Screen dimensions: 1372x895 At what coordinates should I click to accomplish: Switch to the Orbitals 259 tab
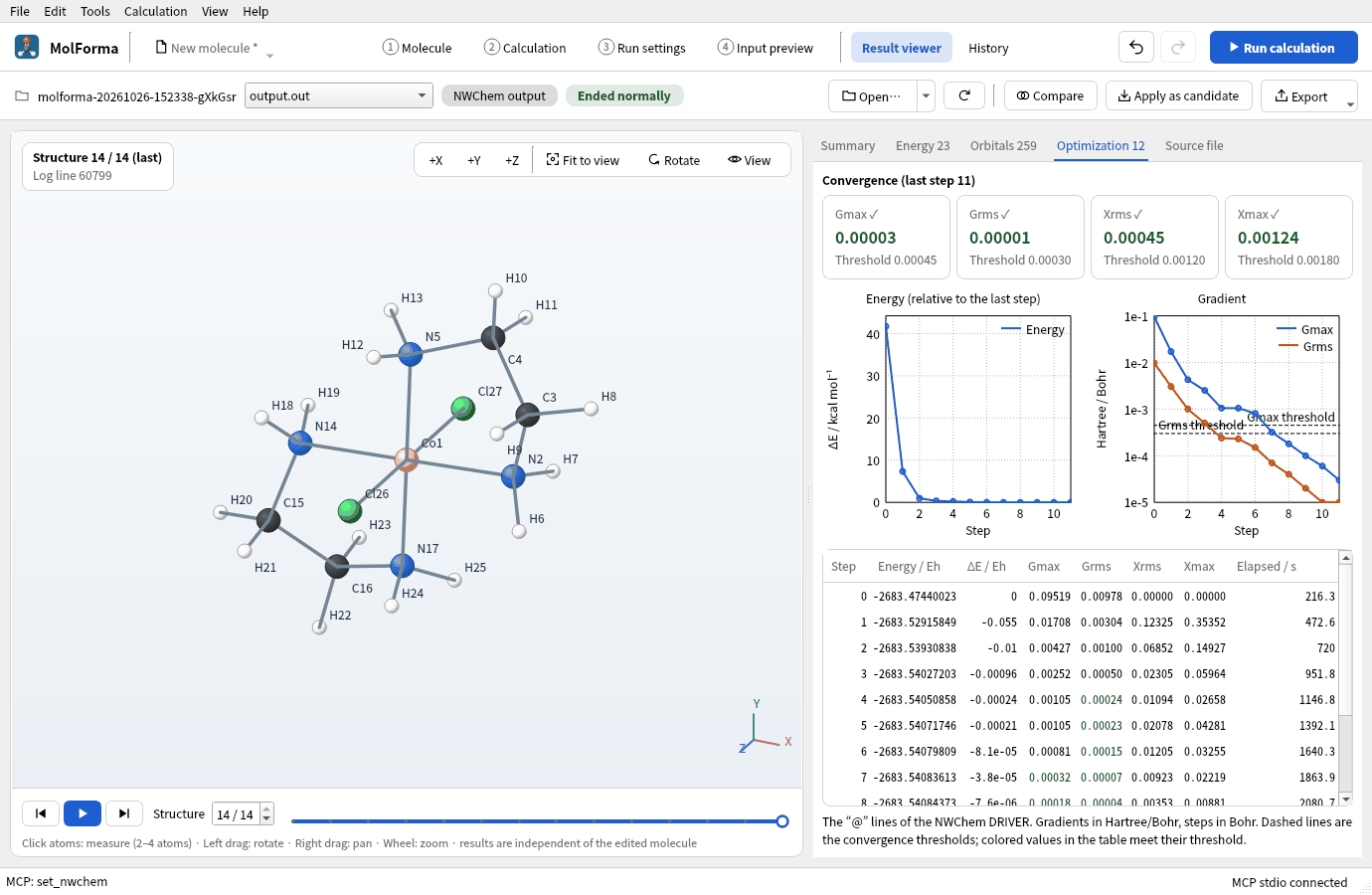1003,145
